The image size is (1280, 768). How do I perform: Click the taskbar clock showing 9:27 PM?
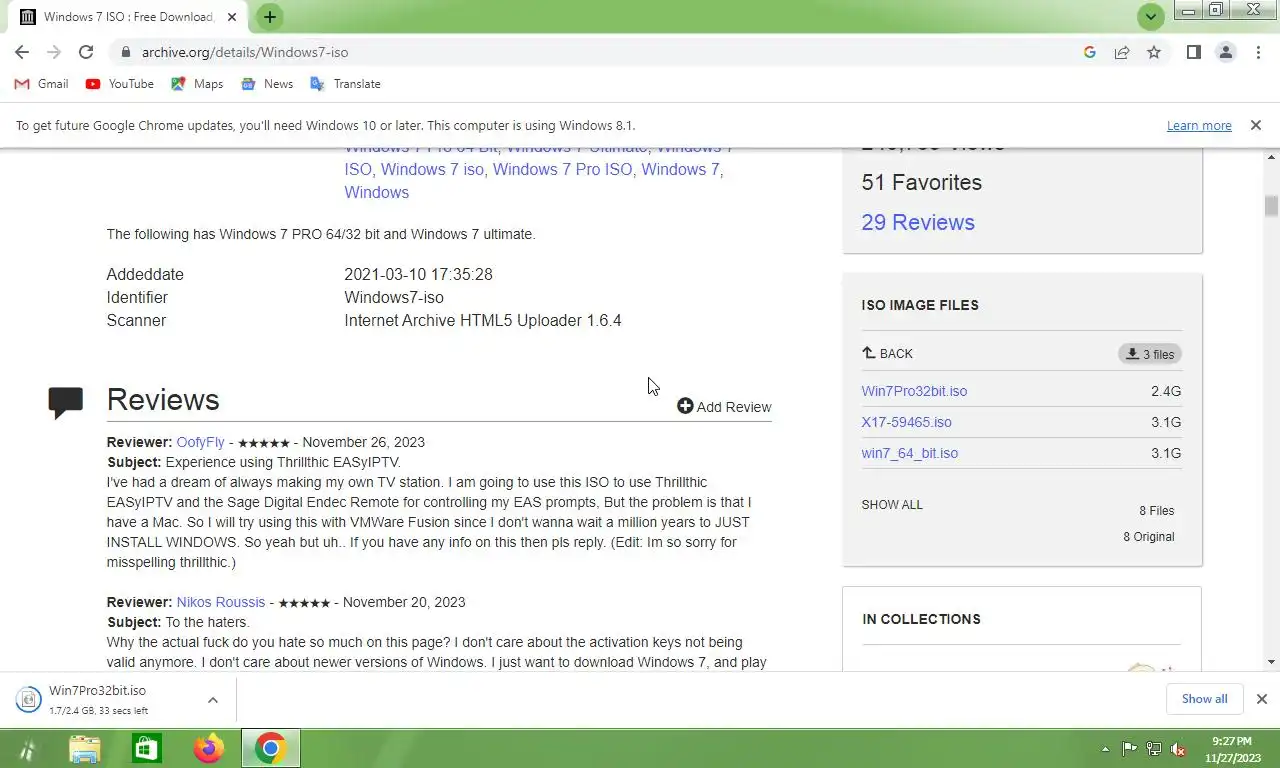tap(1231, 749)
